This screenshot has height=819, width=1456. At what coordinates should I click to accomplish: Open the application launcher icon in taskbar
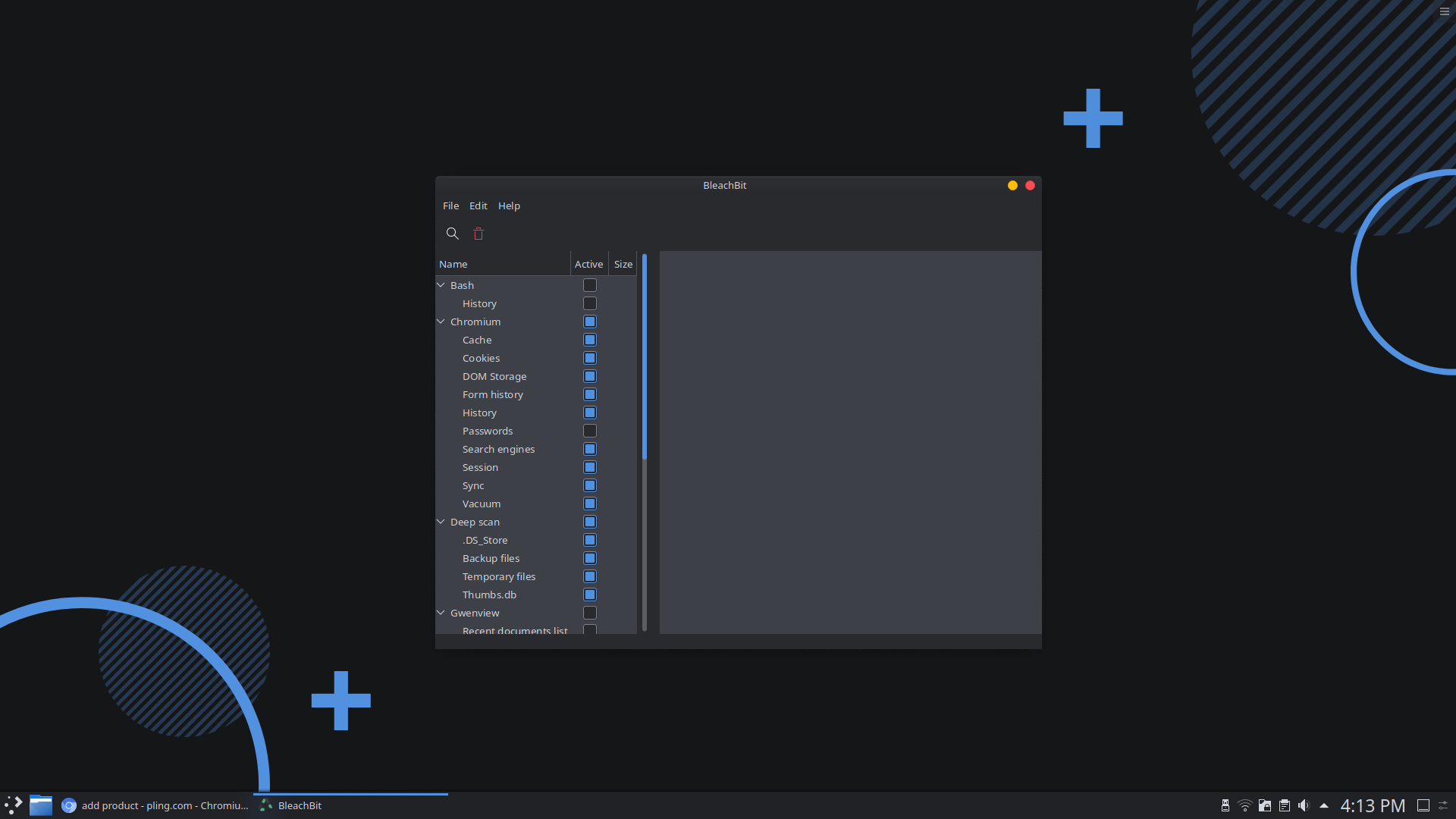[14, 805]
